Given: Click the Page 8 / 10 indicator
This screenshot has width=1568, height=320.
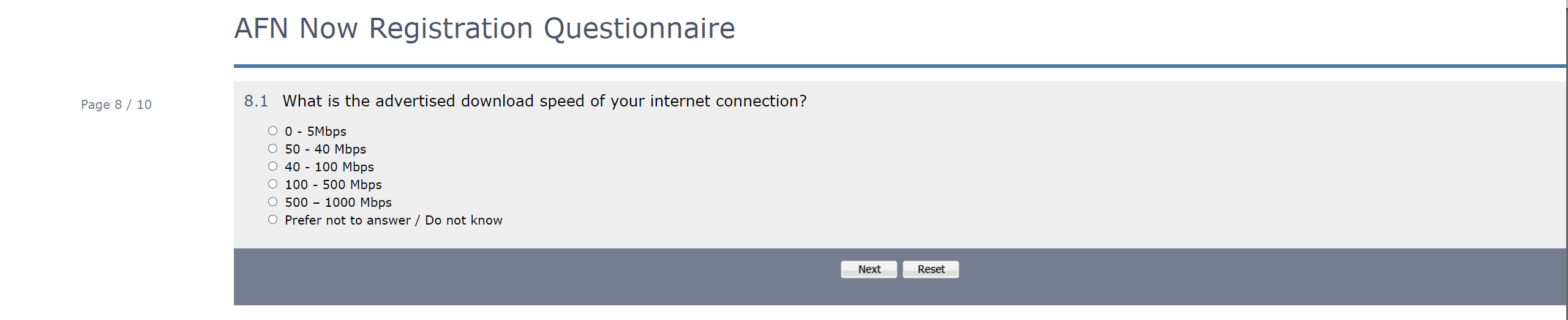Looking at the screenshot, I should coord(116,105).
